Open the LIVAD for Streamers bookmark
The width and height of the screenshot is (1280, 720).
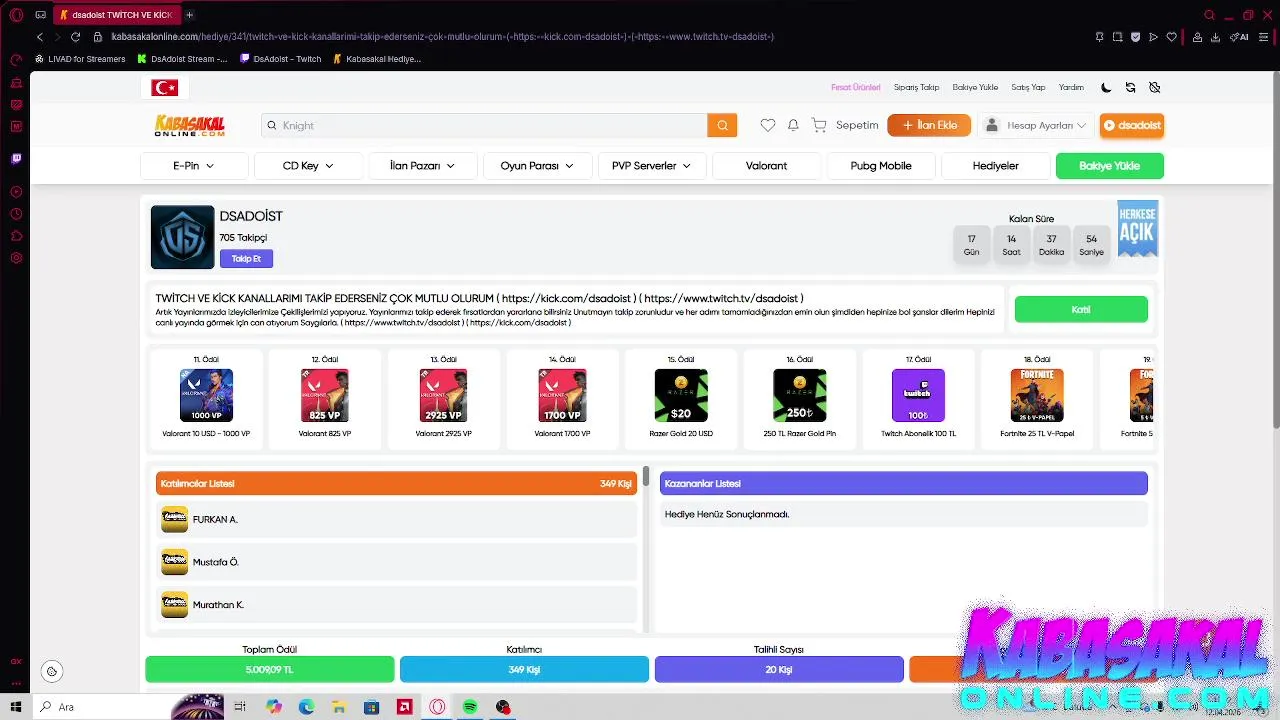click(x=80, y=59)
